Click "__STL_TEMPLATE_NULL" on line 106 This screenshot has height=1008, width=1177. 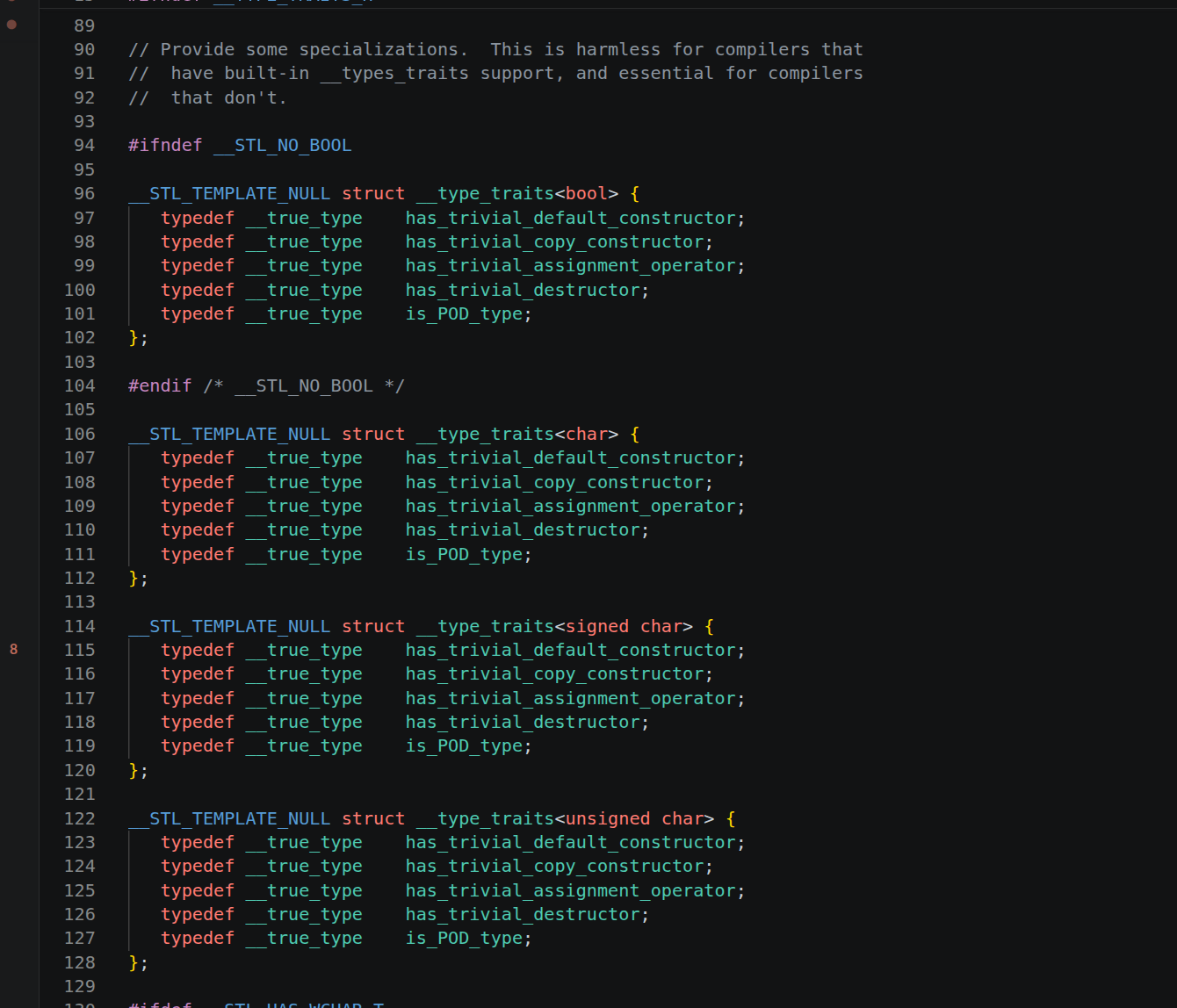(229, 434)
